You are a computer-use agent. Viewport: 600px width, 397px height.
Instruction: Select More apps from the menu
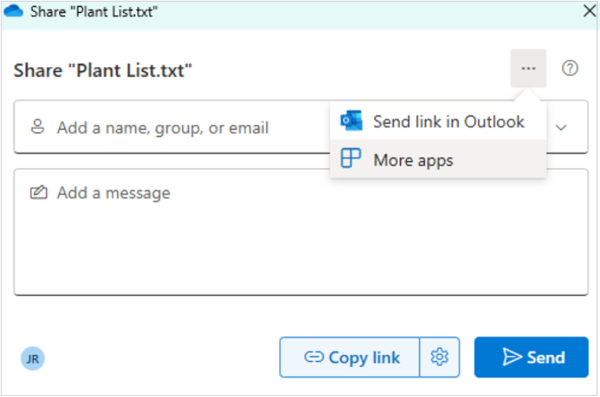click(x=438, y=159)
